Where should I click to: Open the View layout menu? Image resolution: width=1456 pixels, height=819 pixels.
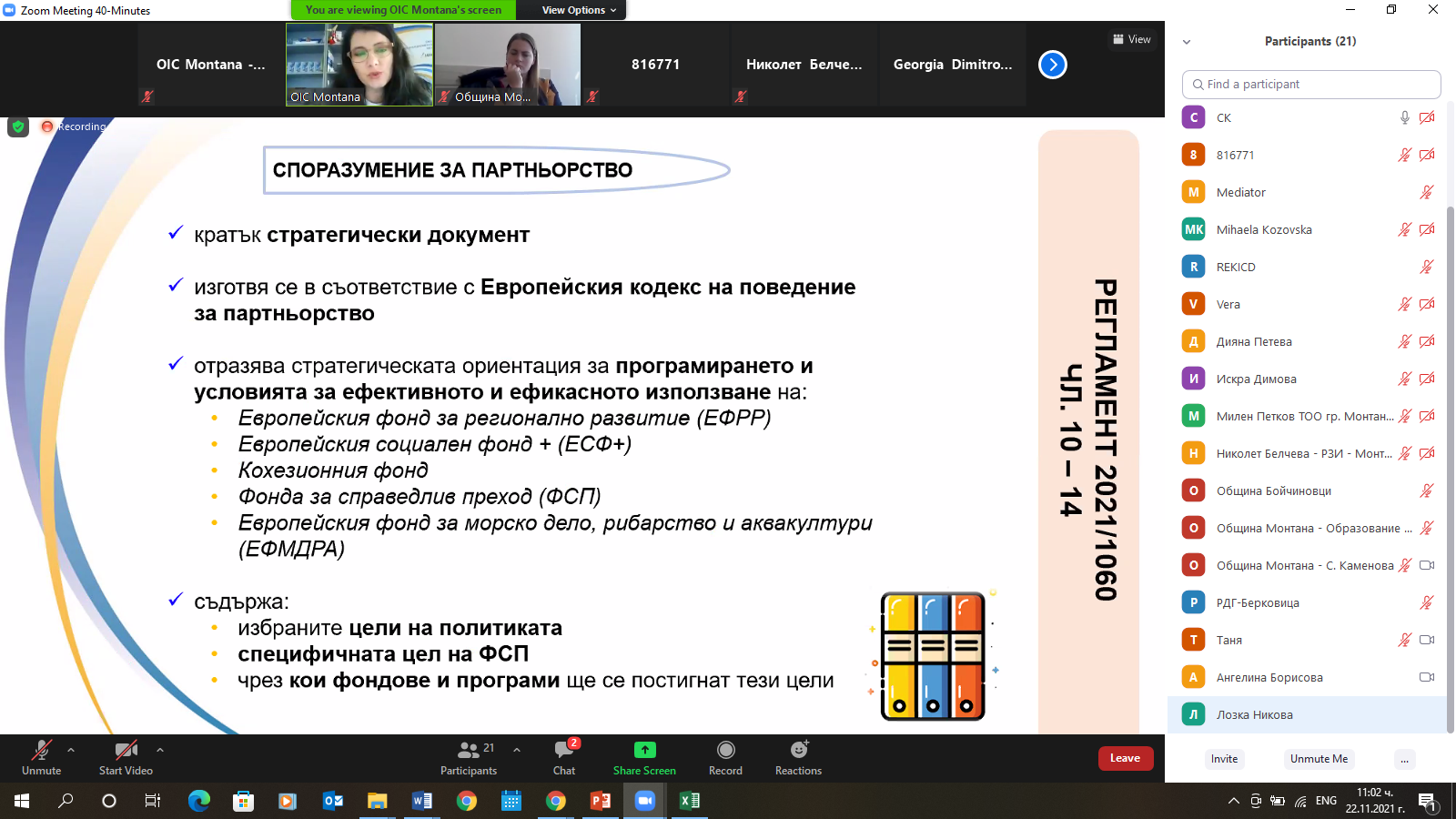click(x=1132, y=39)
